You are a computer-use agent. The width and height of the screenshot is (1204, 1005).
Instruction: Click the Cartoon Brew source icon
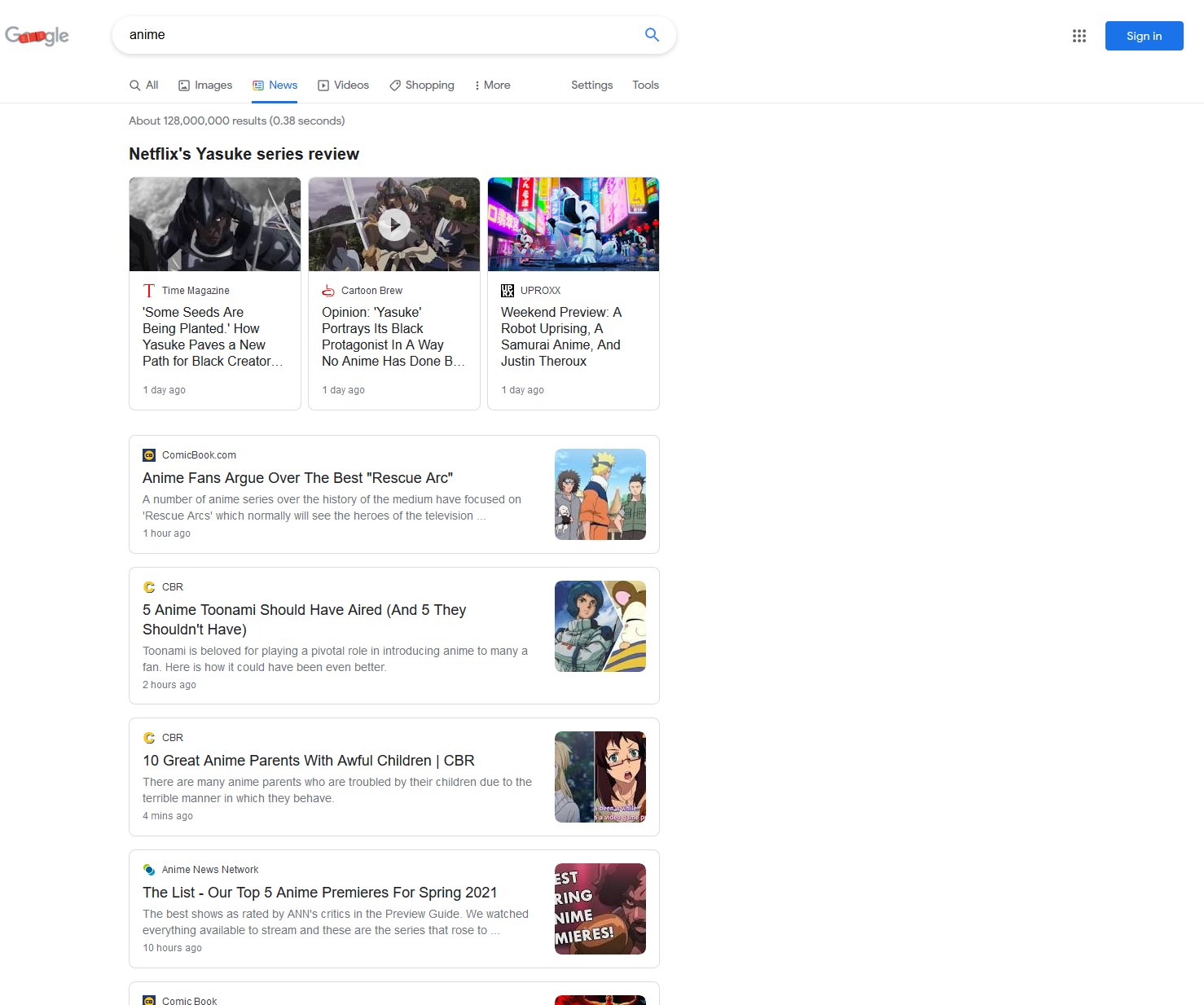coord(328,291)
